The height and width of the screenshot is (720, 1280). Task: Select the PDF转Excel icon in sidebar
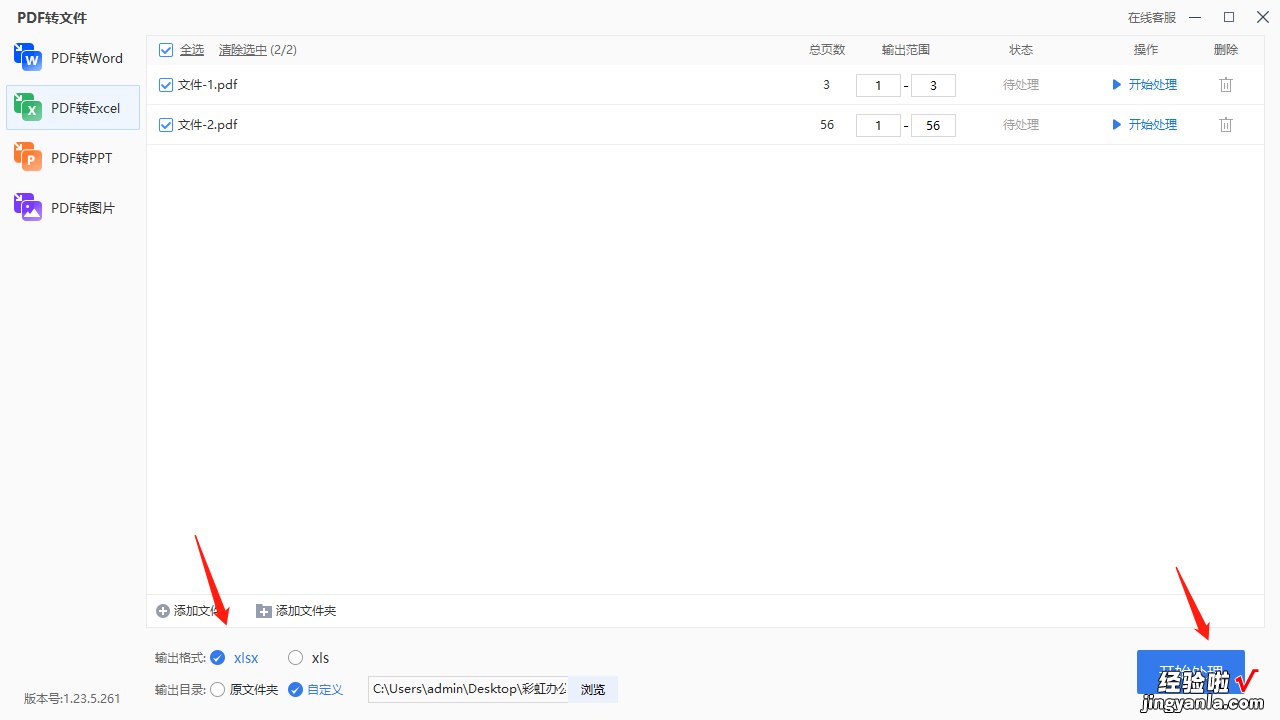(x=28, y=108)
